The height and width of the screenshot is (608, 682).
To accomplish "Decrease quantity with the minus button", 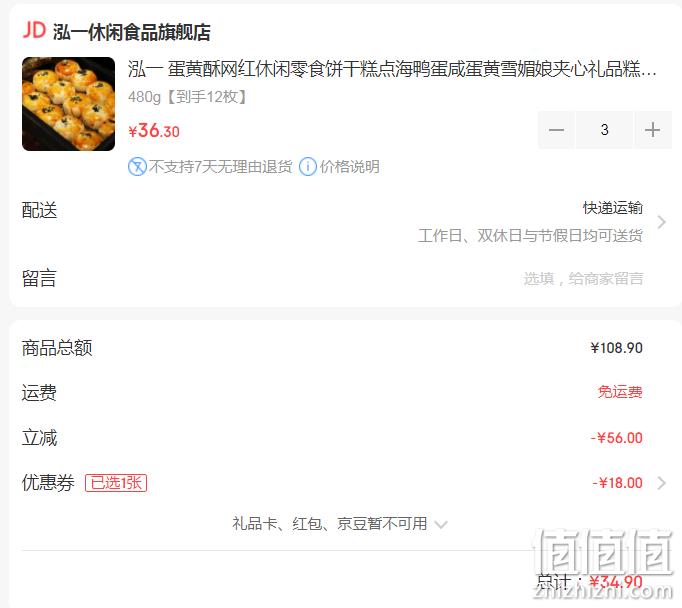I will (x=556, y=130).
